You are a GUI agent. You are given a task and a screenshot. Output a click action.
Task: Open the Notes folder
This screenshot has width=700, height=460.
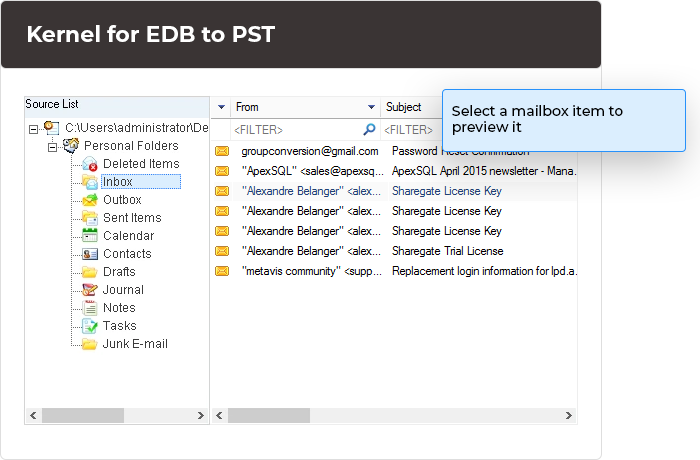[x=119, y=308]
